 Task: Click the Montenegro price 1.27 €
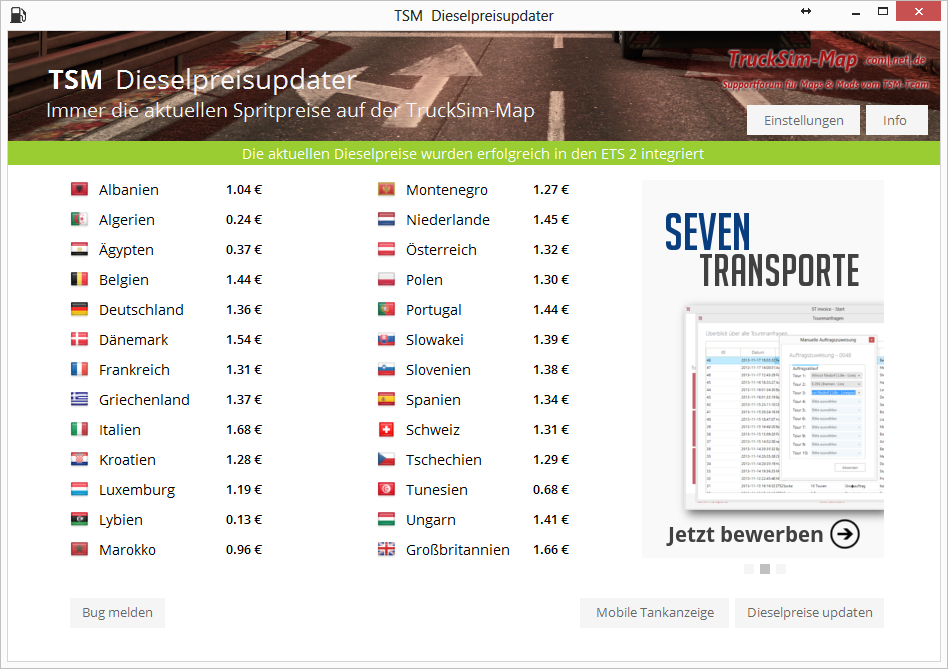click(x=551, y=190)
